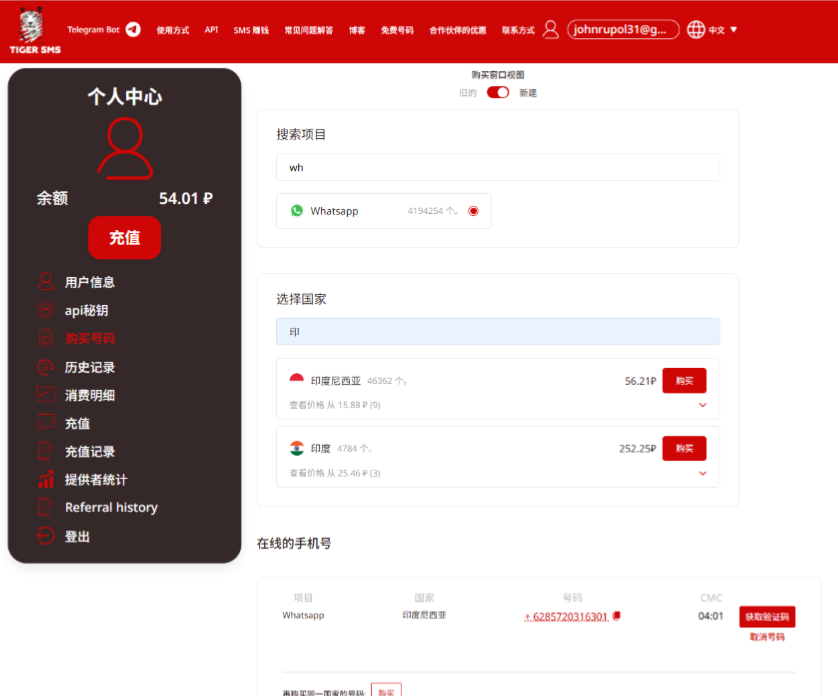Copy the phone number with copy icon
The image size is (838, 696).
pyautogui.click(x=617, y=616)
